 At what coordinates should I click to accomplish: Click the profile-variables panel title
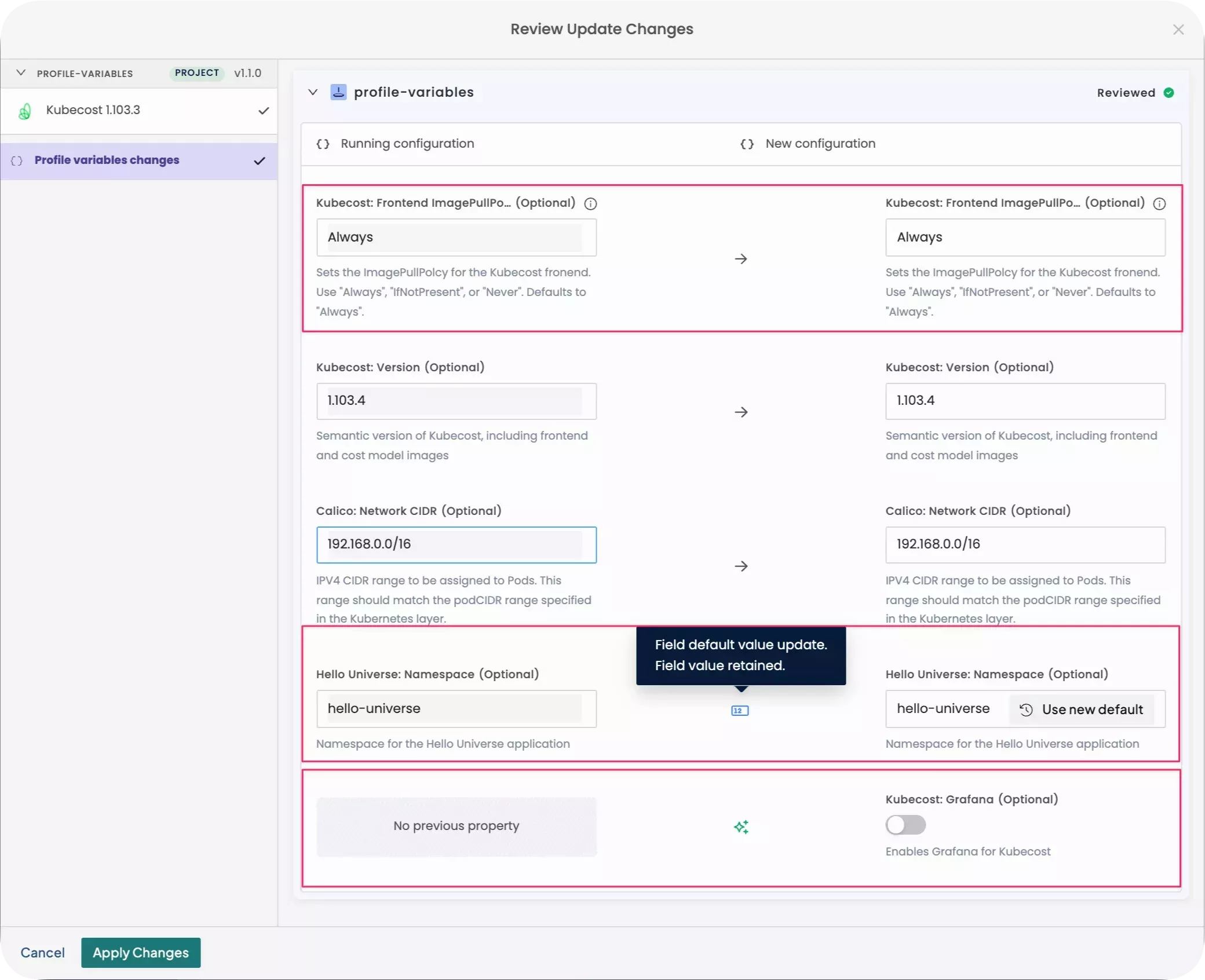tap(414, 92)
